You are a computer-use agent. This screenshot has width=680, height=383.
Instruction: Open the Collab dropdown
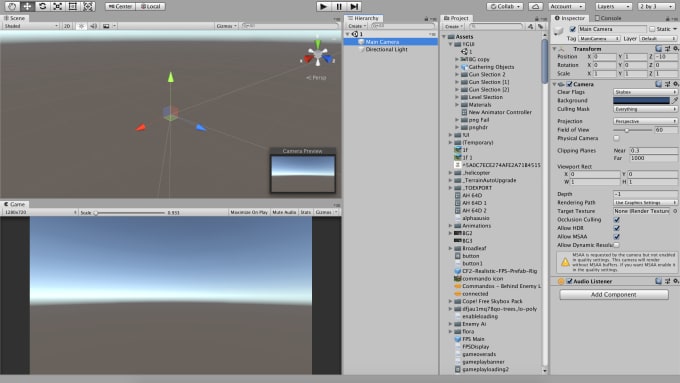tap(505, 7)
